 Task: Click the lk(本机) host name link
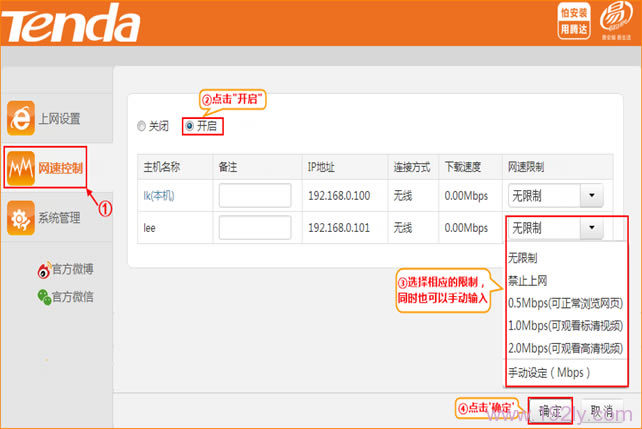point(160,196)
